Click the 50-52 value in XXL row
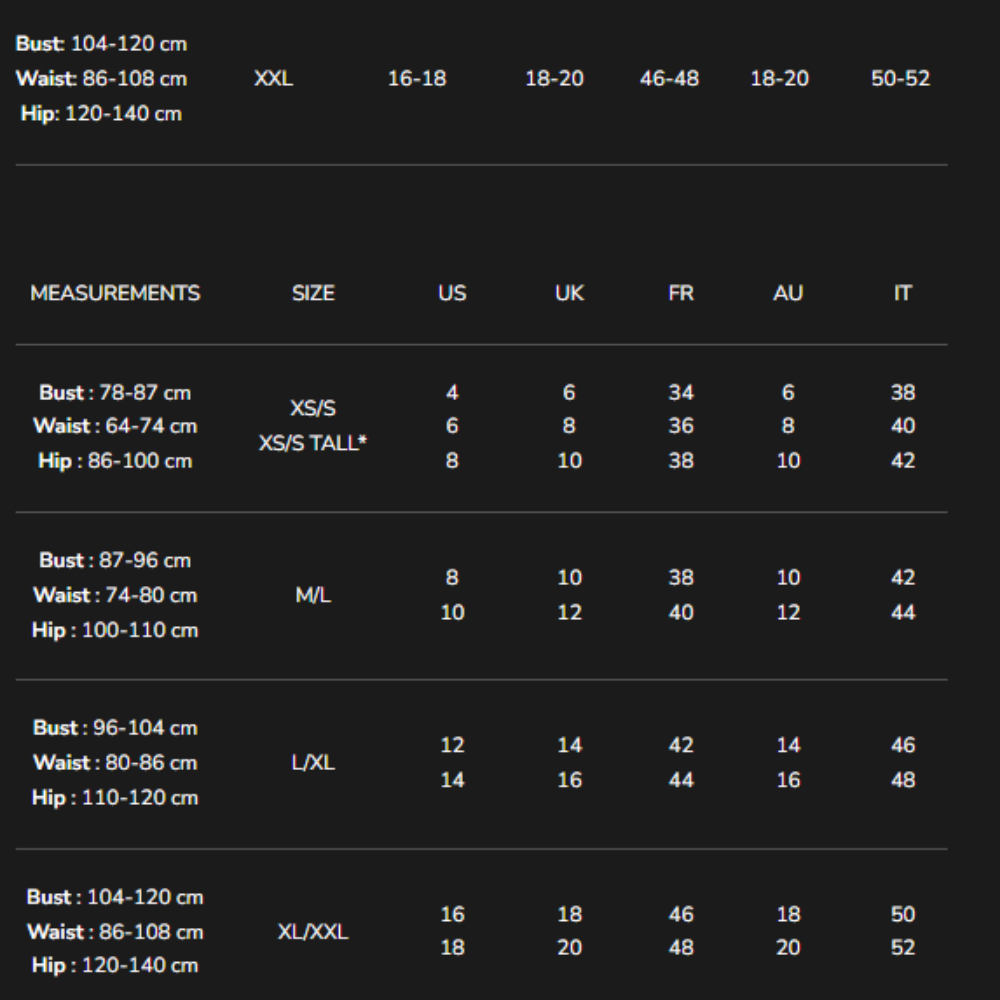The width and height of the screenshot is (1000, 1000). click(900, 78)
